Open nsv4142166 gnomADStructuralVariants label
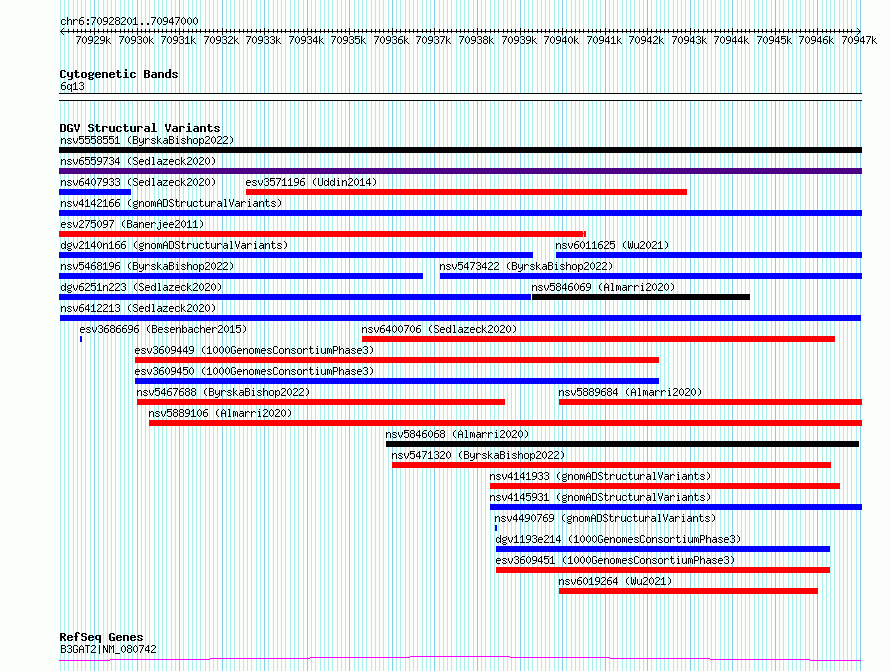 (x=171, y=203)
